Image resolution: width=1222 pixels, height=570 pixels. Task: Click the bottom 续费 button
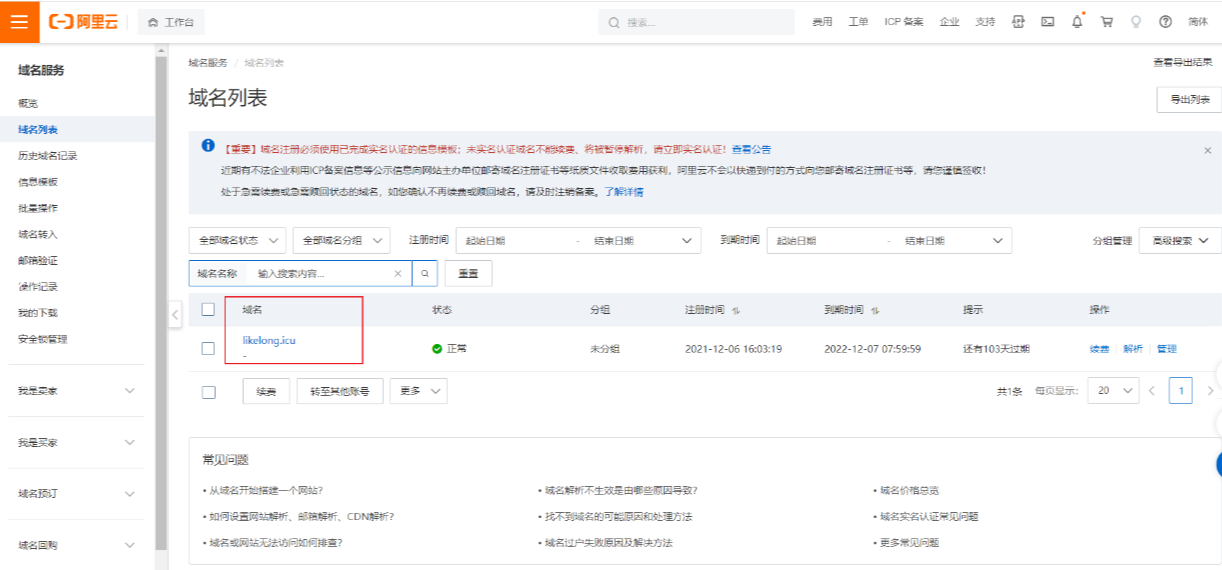tap(266, 391)
